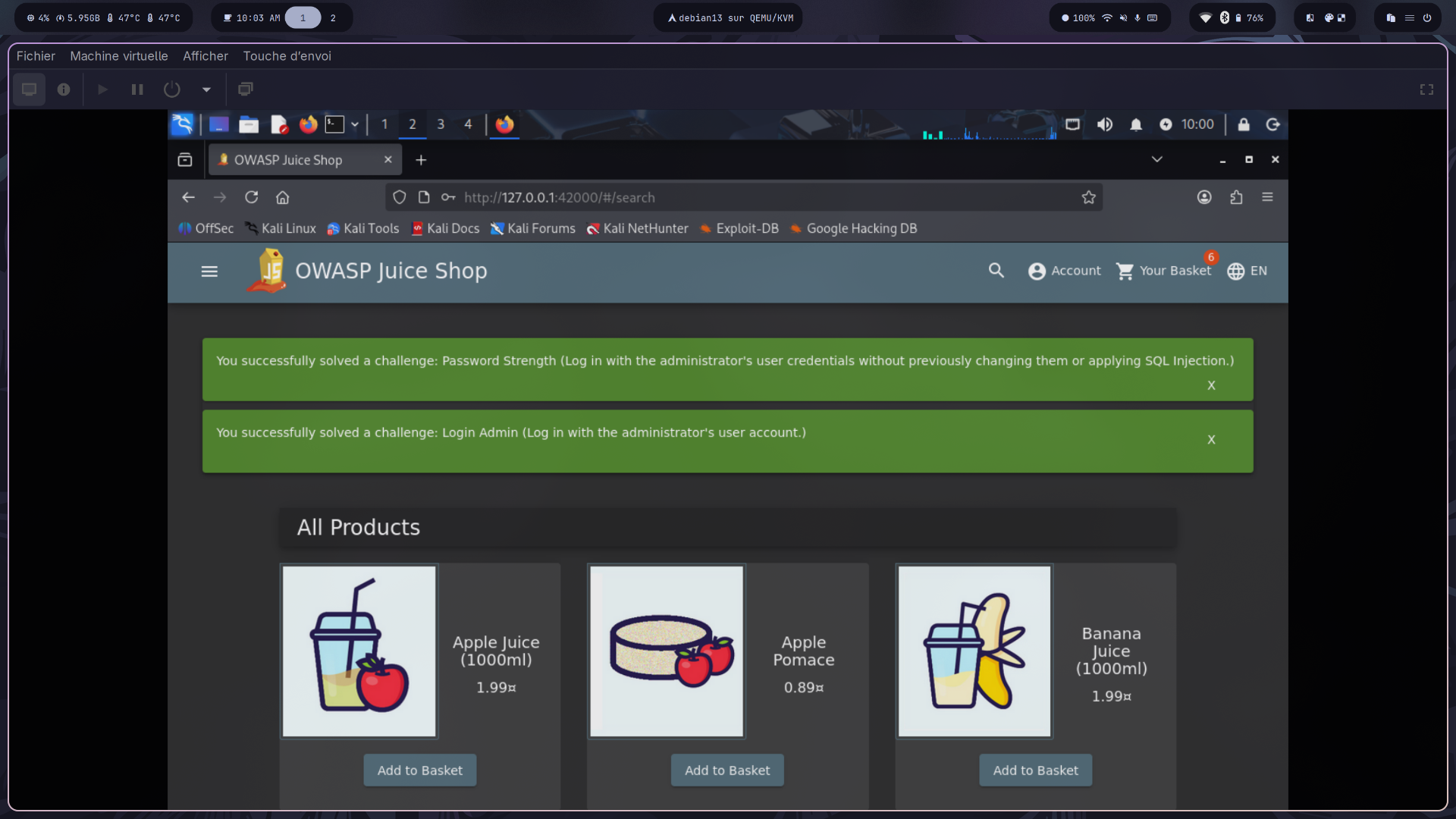Add Banana Juice (1000ml) to basket
This screenshot has width=1456, height=819.
(x=1035, y=770)
